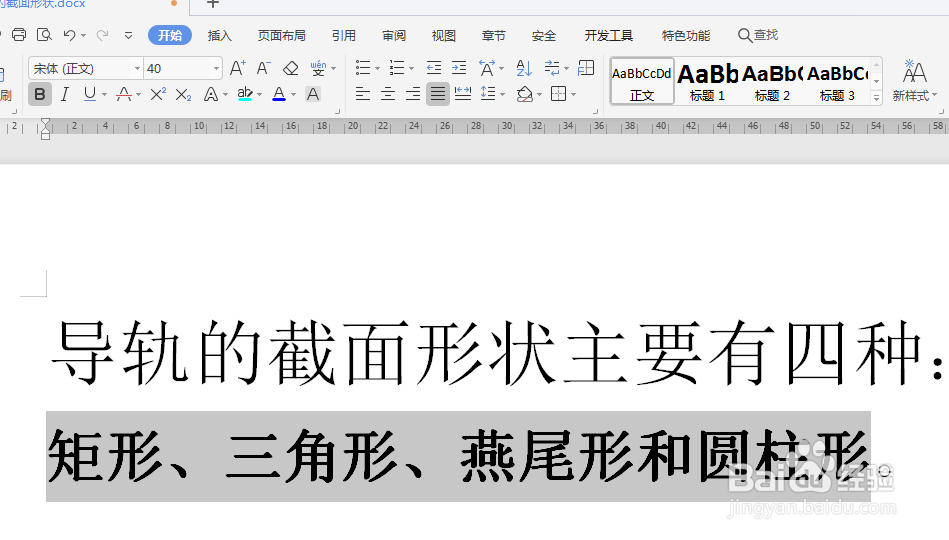Decrease font size with A- icon
Image resolution: width=949 pixels, height=540 pixels.
tap(263, 68)
